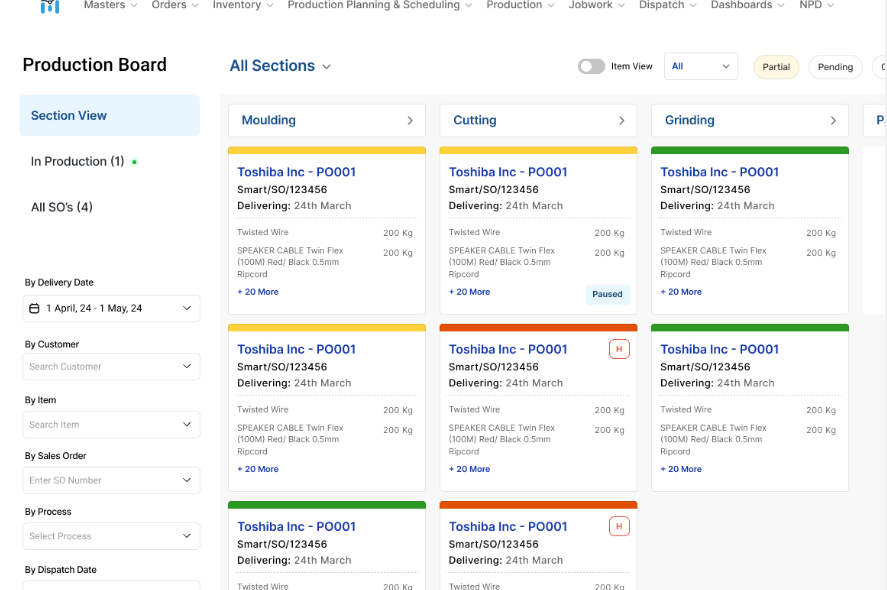Click the Paused status badge
The height and width of the screenshot is (590, 887).
click(x=607, y=294)
